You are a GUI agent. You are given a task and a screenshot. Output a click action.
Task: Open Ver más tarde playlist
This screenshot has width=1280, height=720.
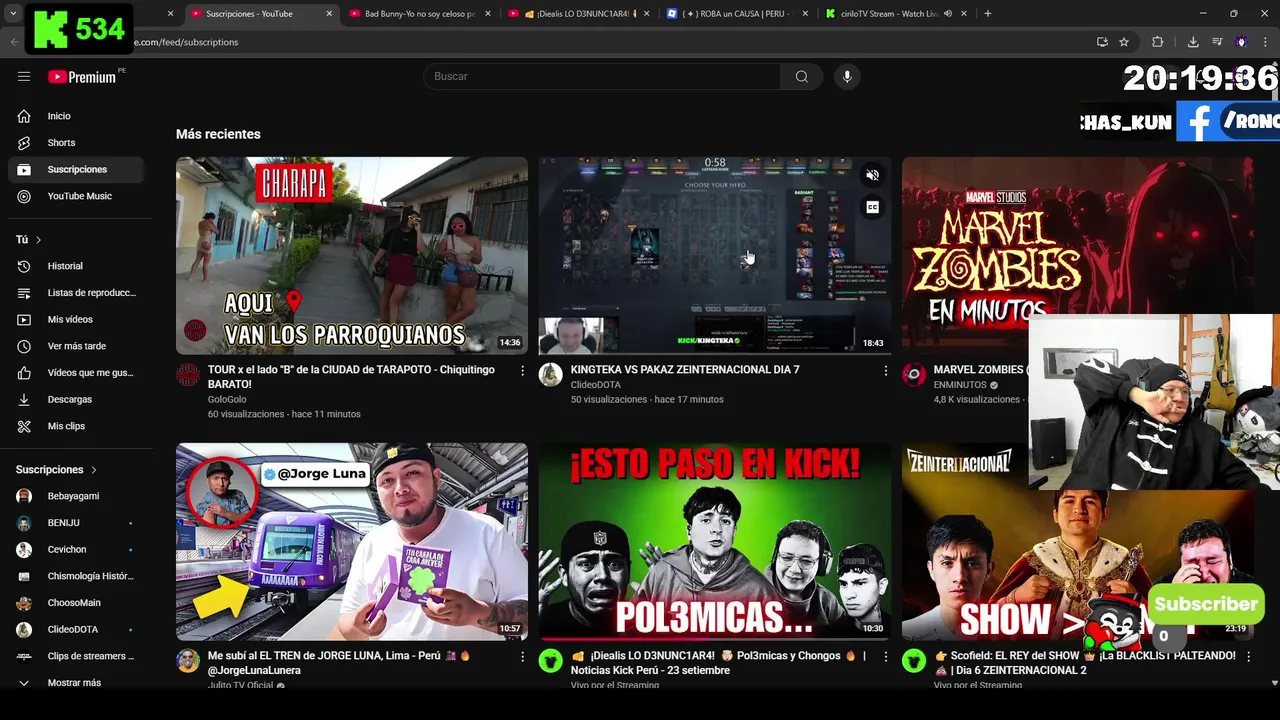click(x=76, y=346)
